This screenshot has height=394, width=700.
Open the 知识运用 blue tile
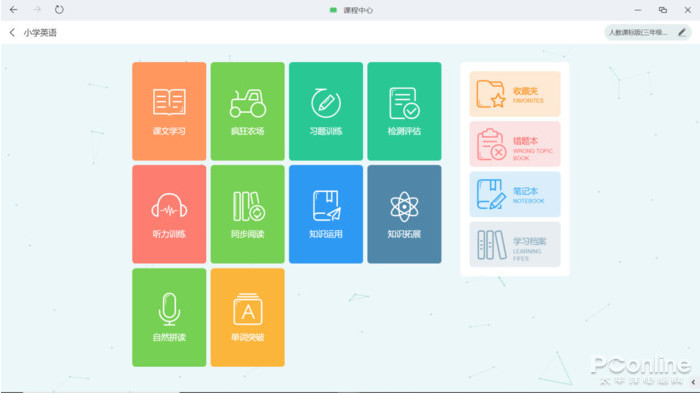click(x=326, y=214)
